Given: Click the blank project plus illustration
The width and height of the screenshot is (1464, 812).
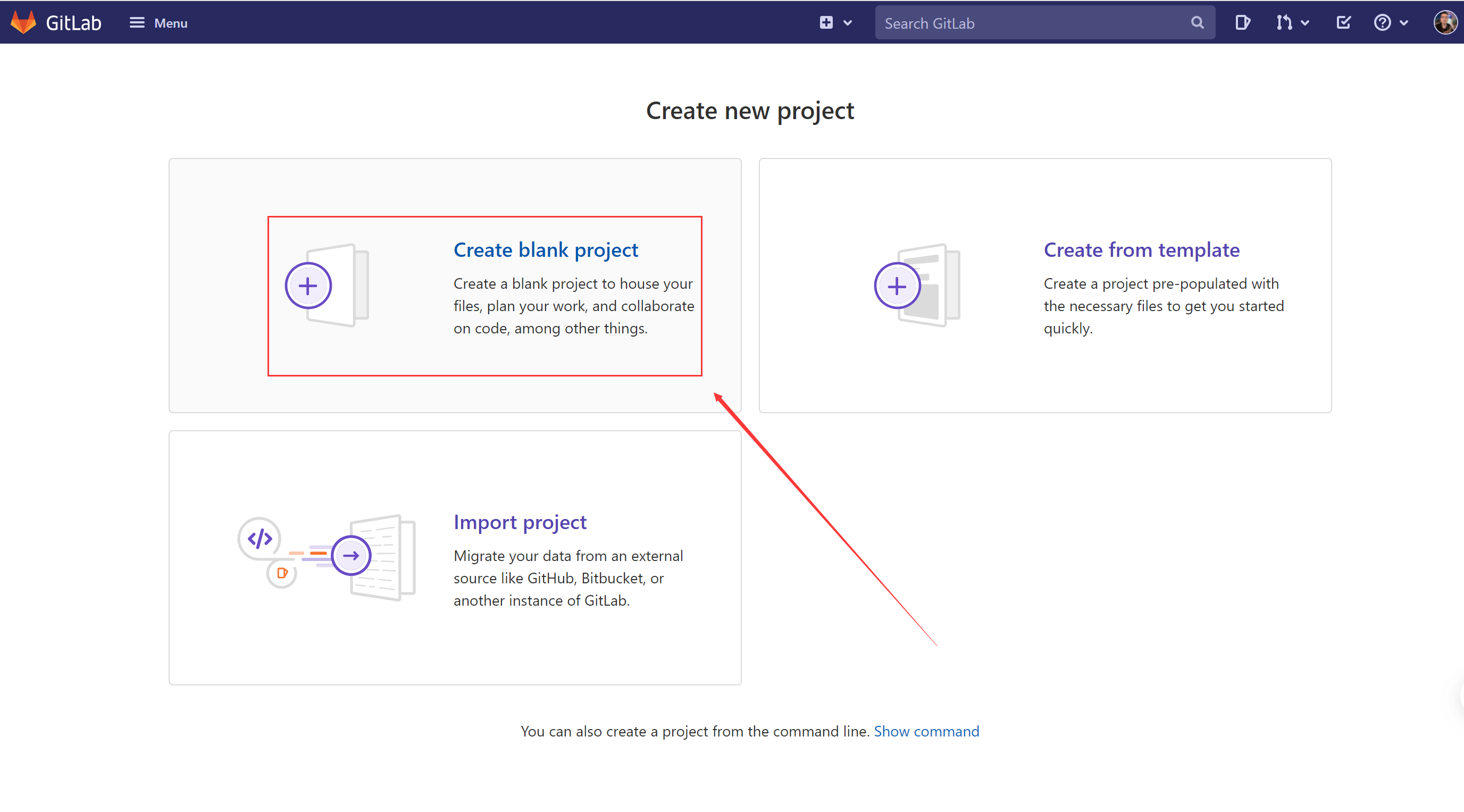Looking at the screenshot, I should pyautogui.click(x=308, y=286).
